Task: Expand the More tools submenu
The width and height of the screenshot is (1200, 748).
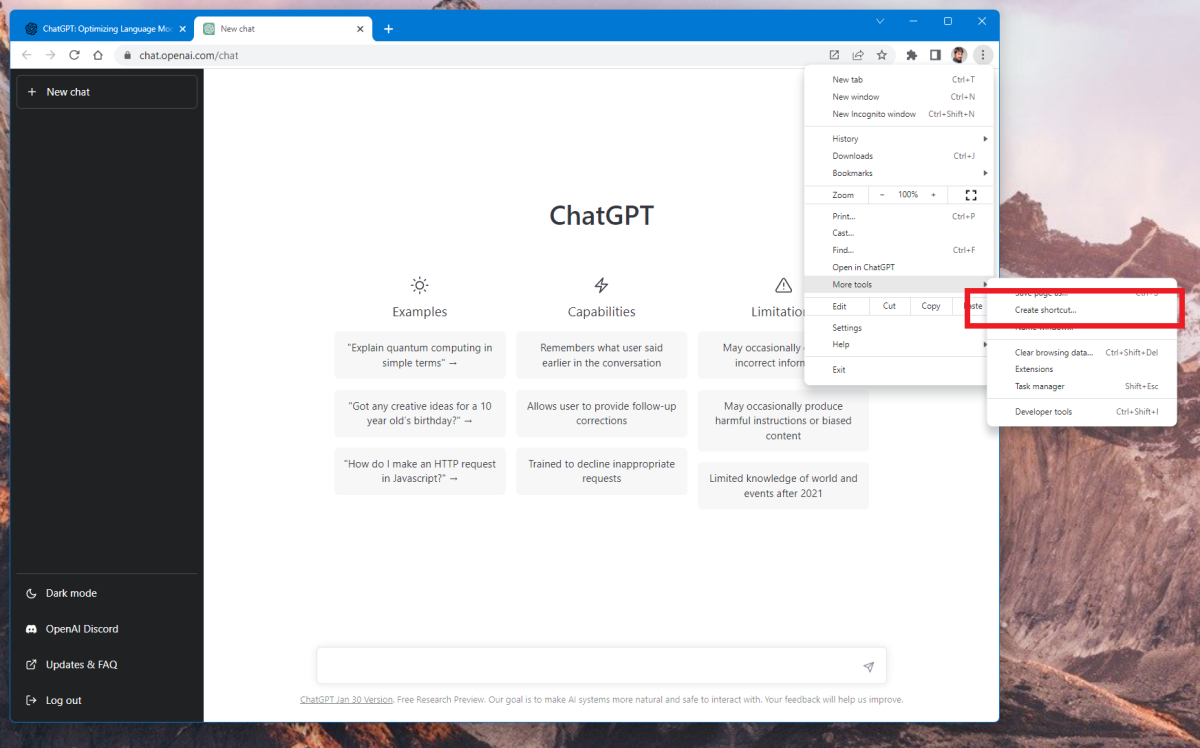Action: click(899, 285)
